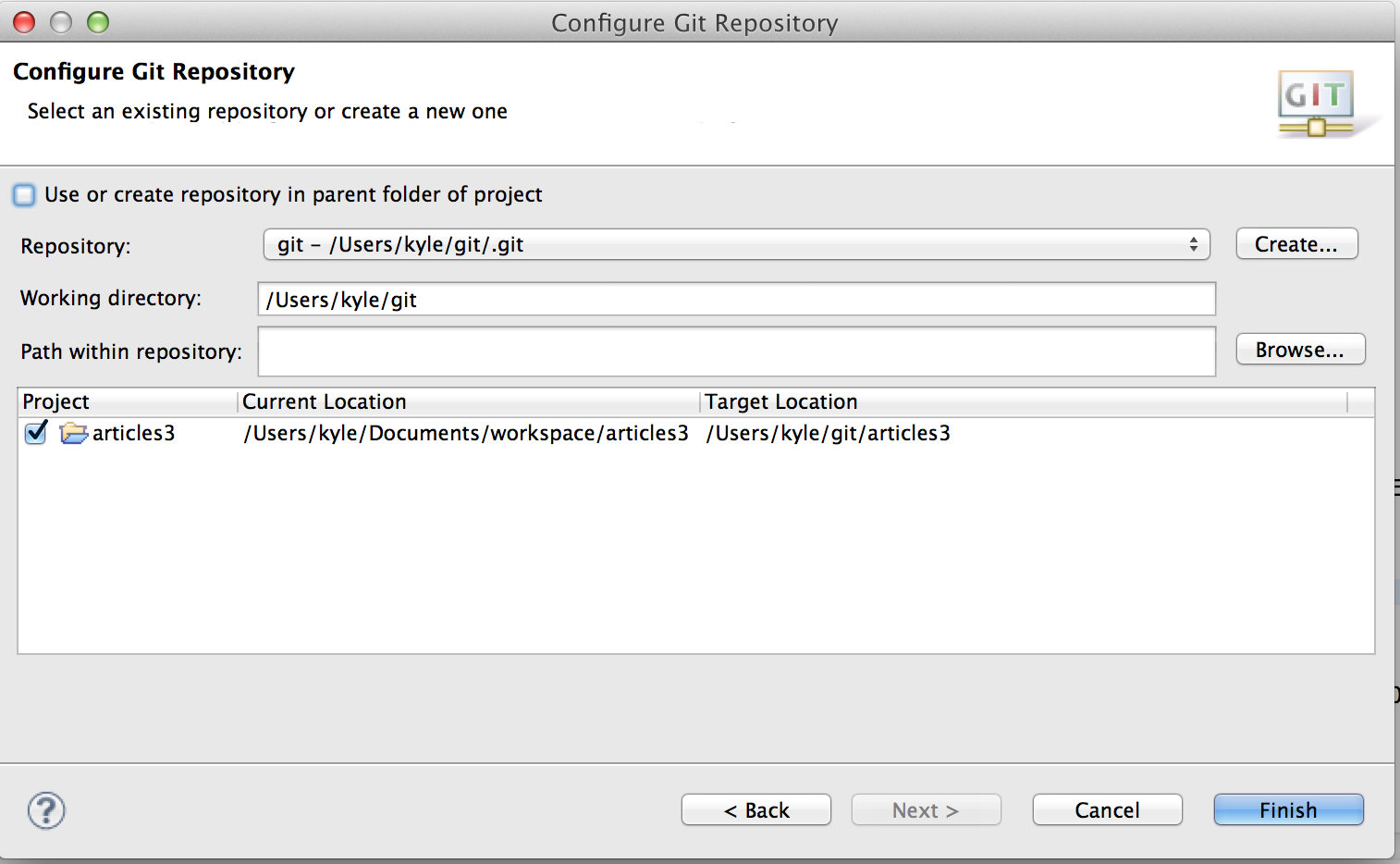Cancel the Configure Git Repository dialog
This screenshot has height=864, width=1400.
(1107, 810)
